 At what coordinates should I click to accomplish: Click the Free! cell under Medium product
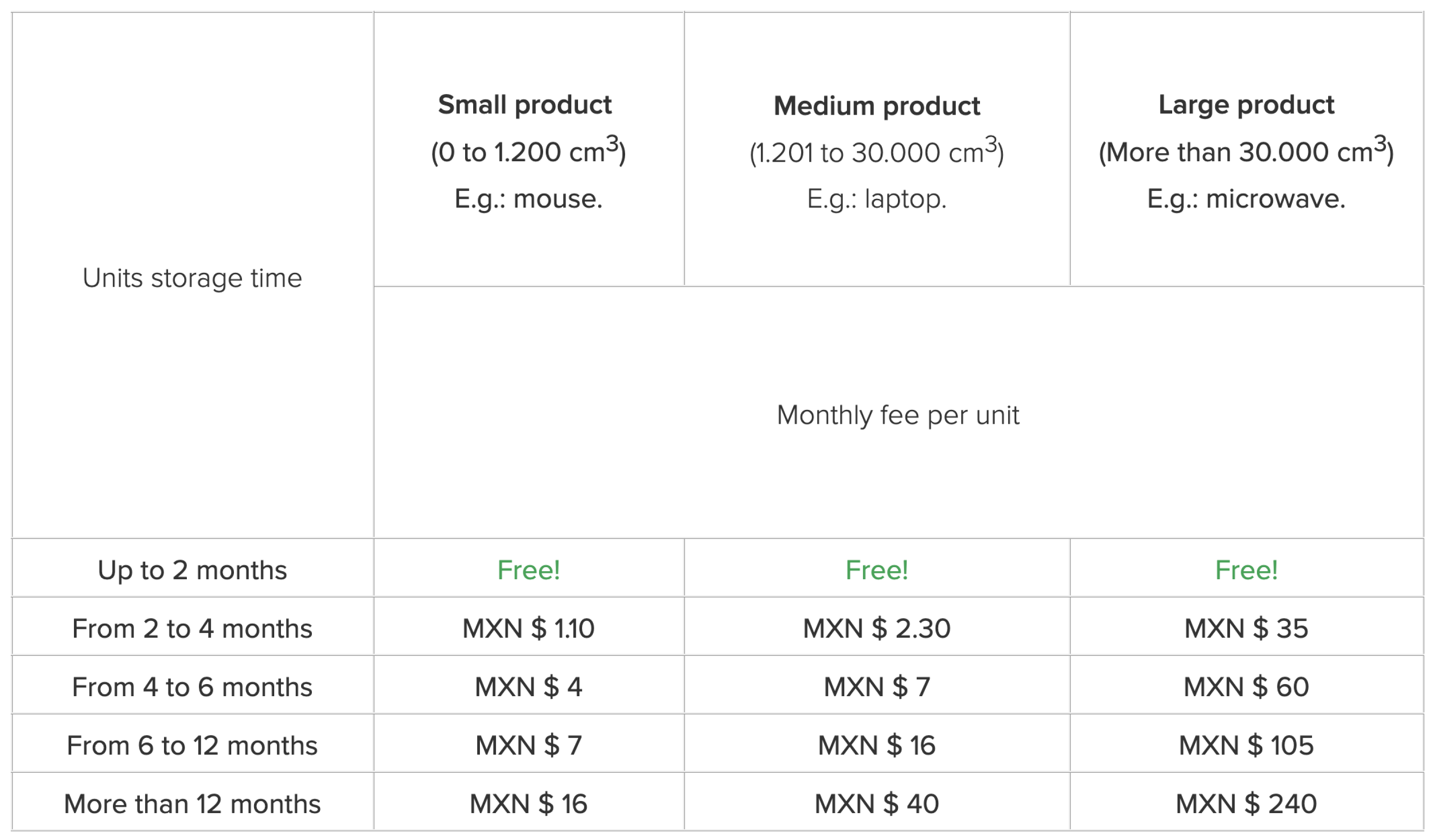[x=877, y=570]
